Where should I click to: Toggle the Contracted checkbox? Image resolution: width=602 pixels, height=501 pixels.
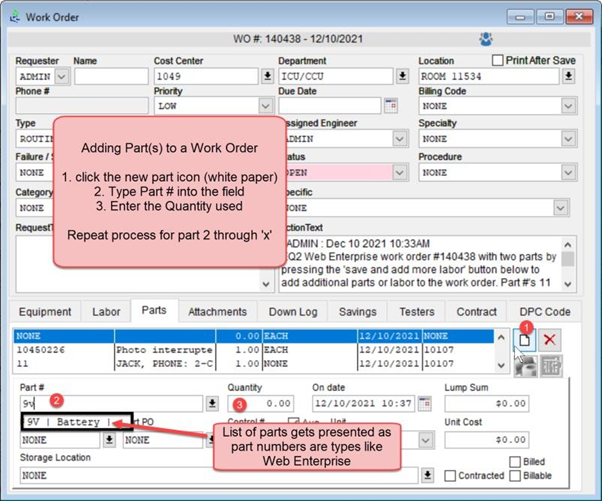(451, 476)
